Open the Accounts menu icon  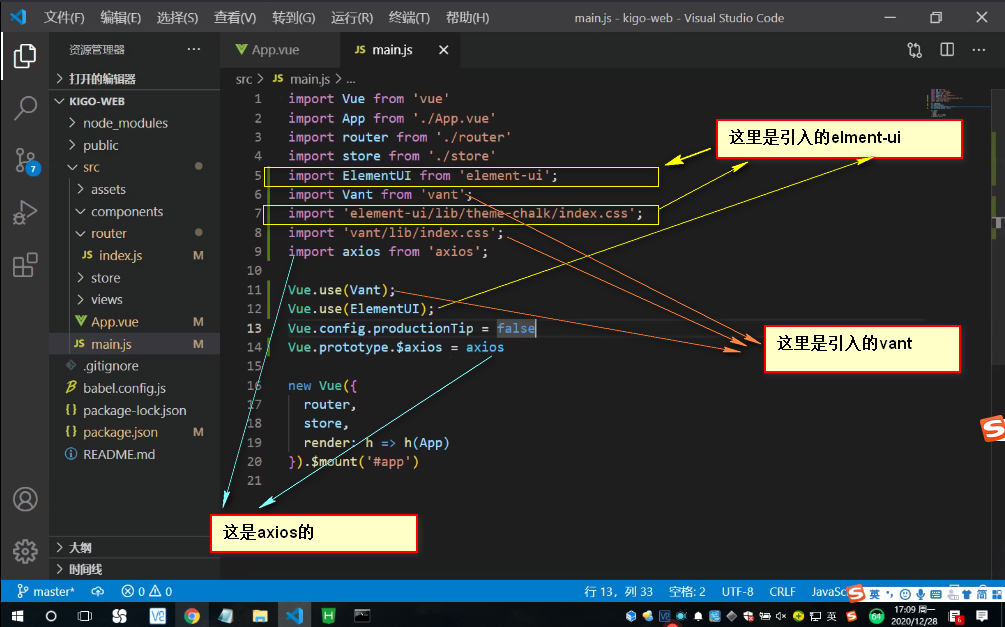click(x=25, y=499)
